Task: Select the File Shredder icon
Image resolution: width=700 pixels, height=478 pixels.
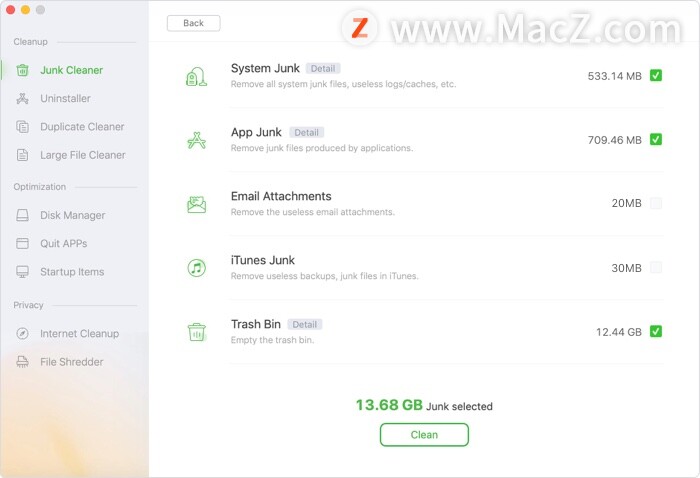Action: click(x=22, y=362)
